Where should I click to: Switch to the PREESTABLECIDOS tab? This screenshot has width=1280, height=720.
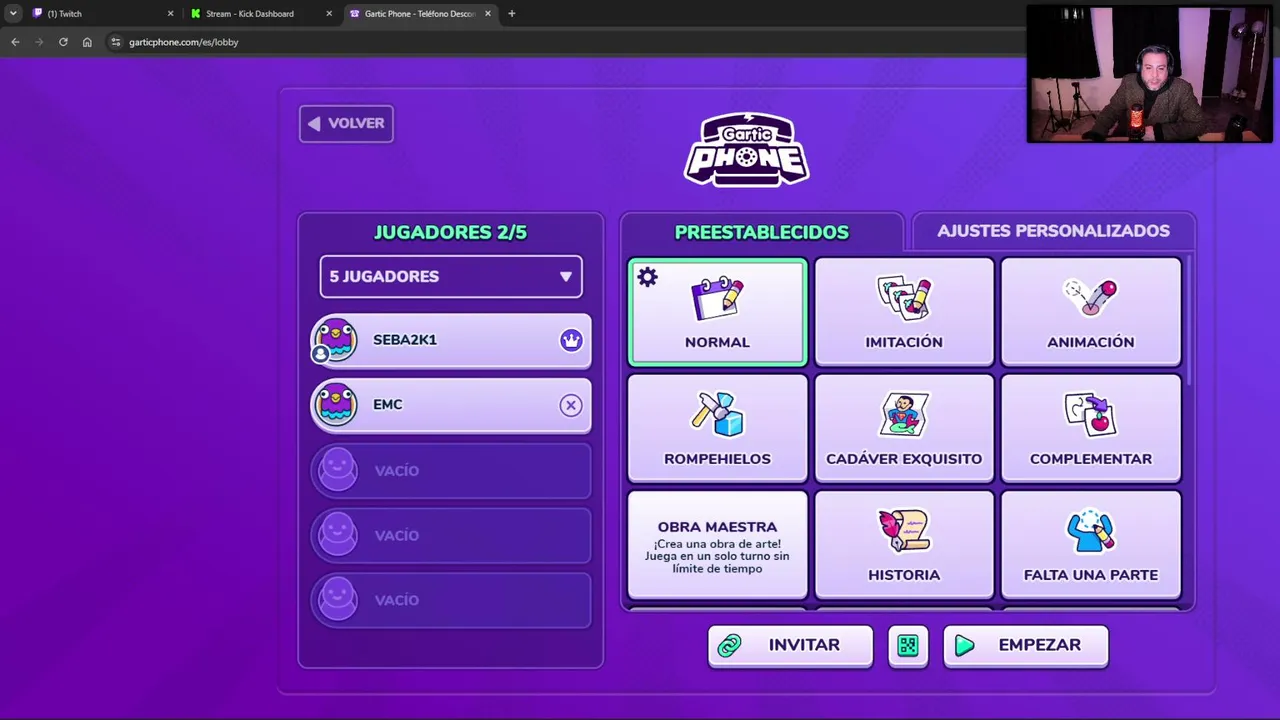(762, 232)
